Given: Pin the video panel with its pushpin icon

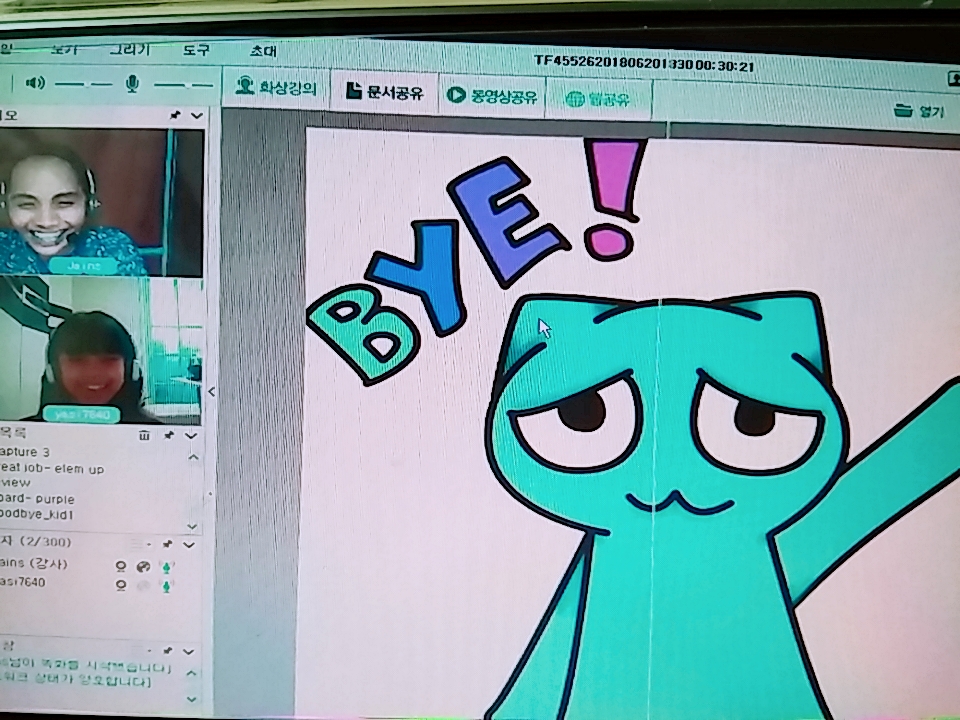Looking at the screenshot, I should 176,116.
